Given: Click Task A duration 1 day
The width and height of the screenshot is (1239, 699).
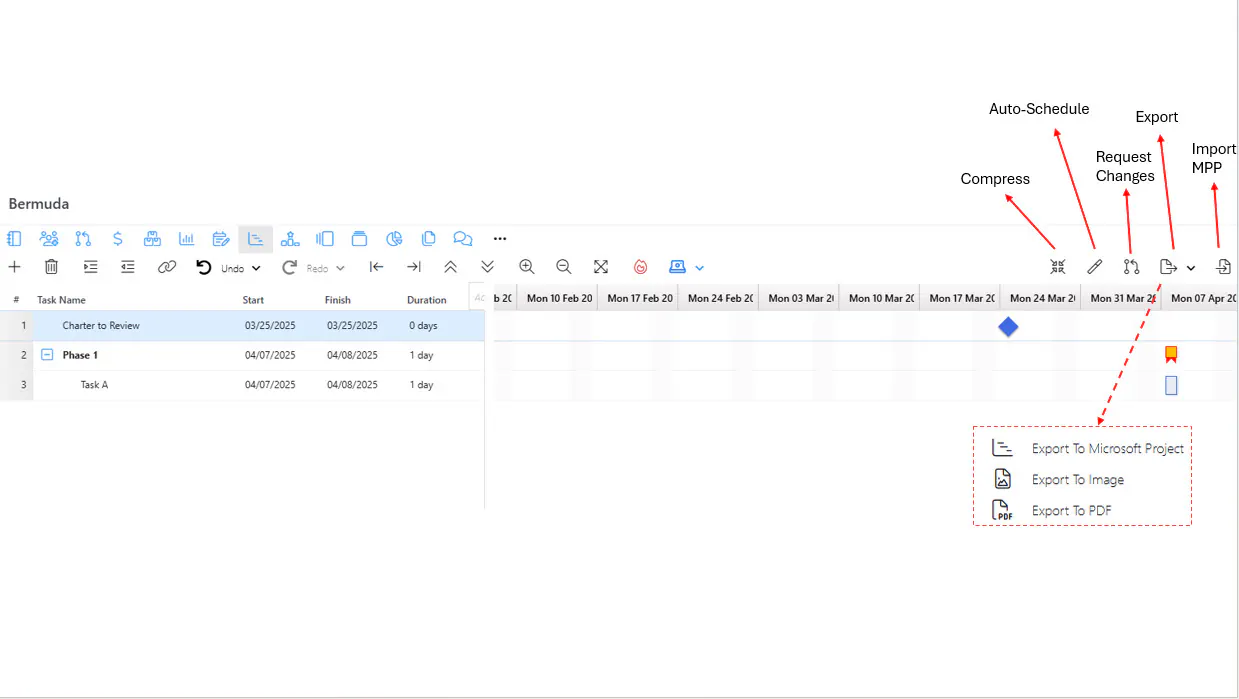Looking at the screenshot, I should click(x=421, y=385).
